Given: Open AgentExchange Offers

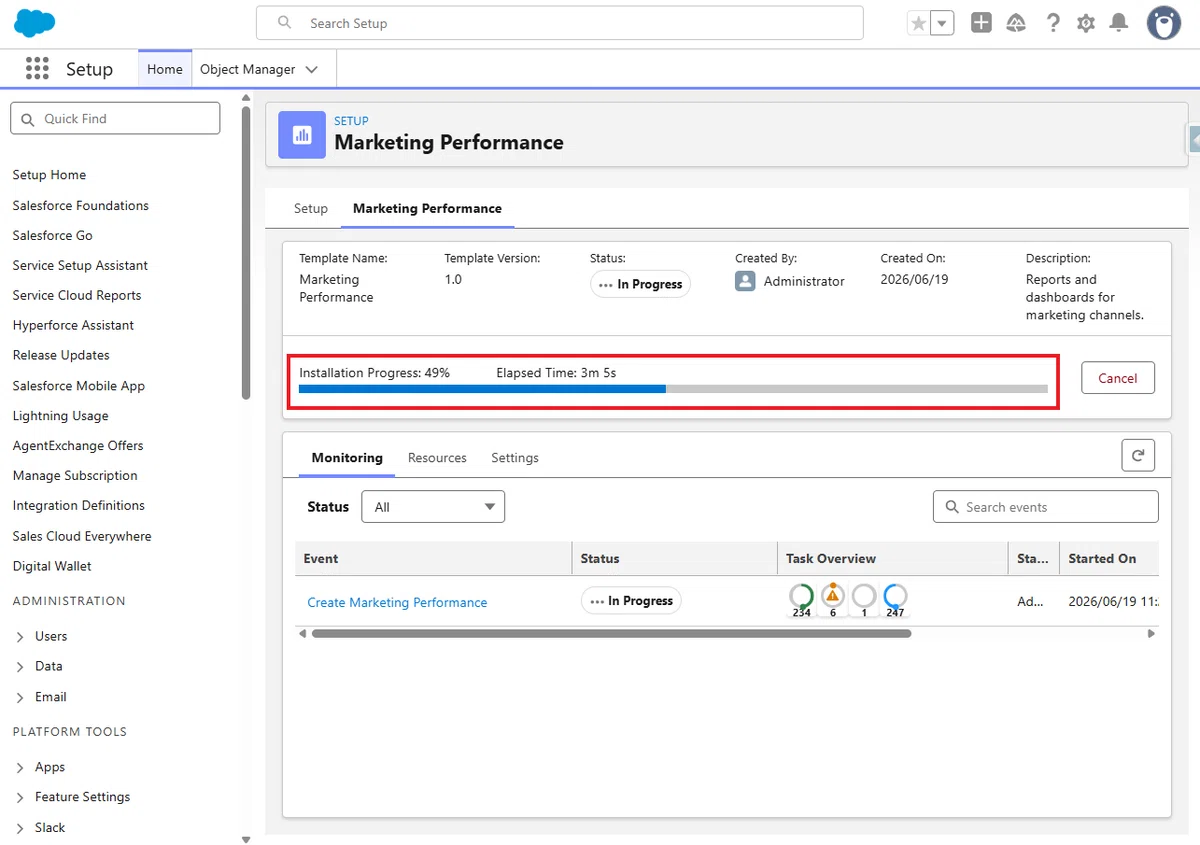Looking at the screenshot, I should click(x=78, y=445).
